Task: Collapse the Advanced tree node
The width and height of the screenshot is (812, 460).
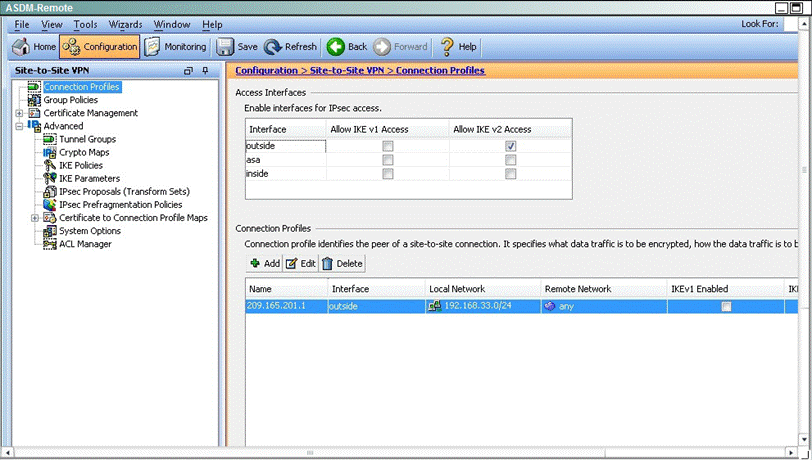Action: (20, 126)
